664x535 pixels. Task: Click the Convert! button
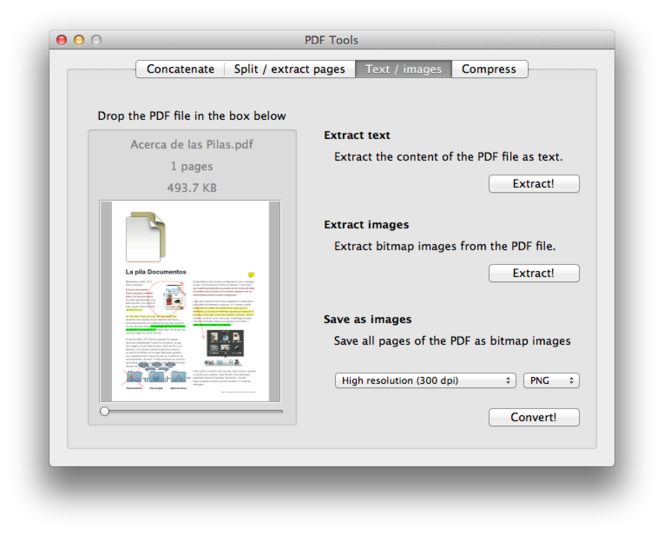coord(533,417)
